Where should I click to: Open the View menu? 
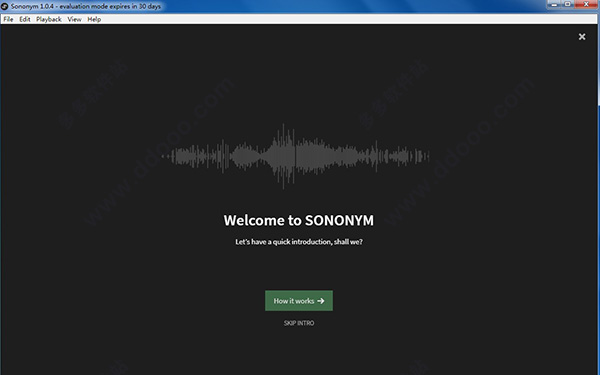(x=74, y=19)
